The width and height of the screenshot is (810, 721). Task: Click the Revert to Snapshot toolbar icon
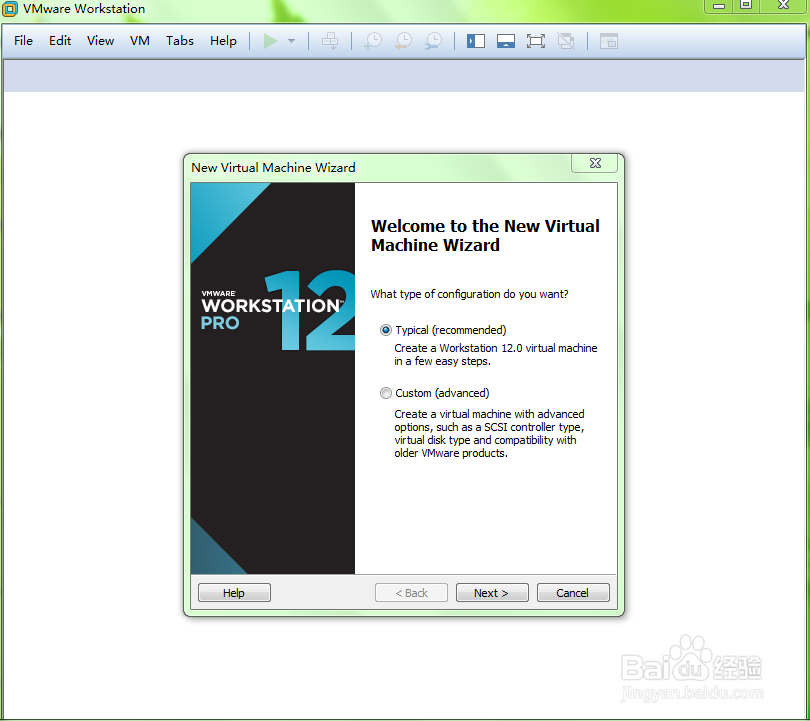[403, 41]
